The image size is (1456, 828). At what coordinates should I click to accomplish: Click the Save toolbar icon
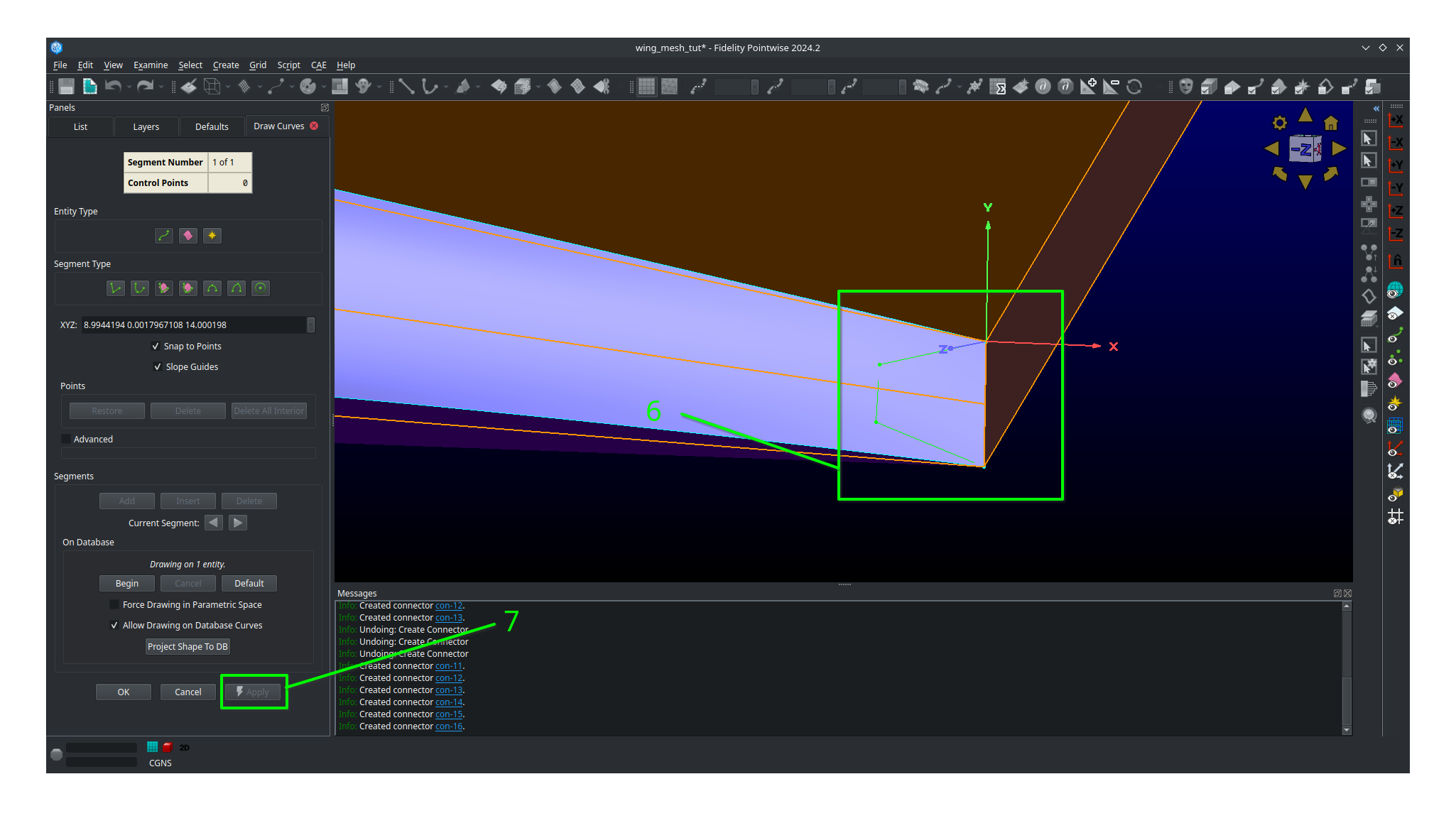coord(65,86)
